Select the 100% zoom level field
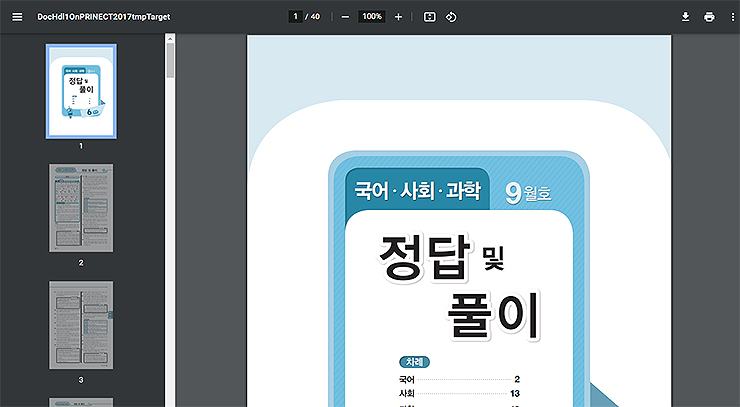740x407 pixels. [x=371, y=17]
